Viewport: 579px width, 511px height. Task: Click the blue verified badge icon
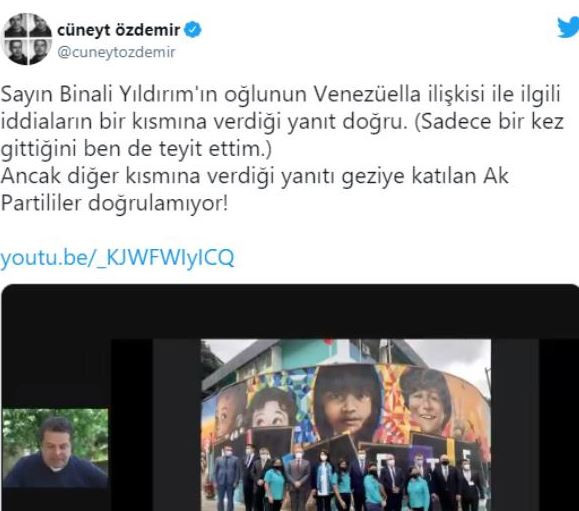(x=193, y=30)
